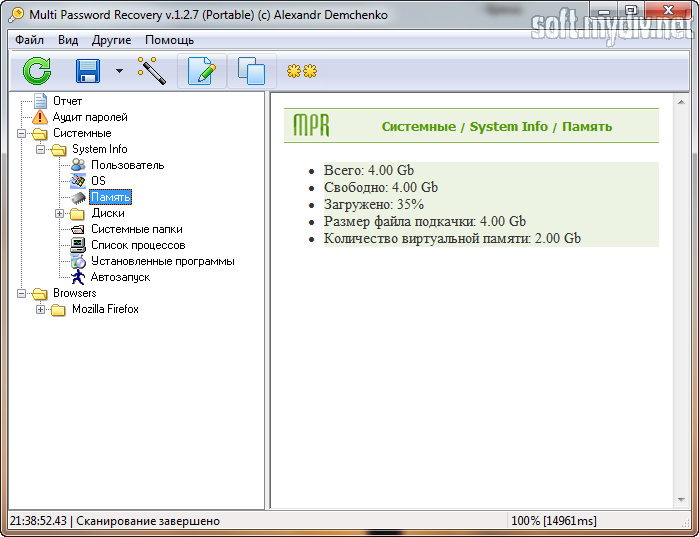Click the Browsers folder icon

click(40, 294)
